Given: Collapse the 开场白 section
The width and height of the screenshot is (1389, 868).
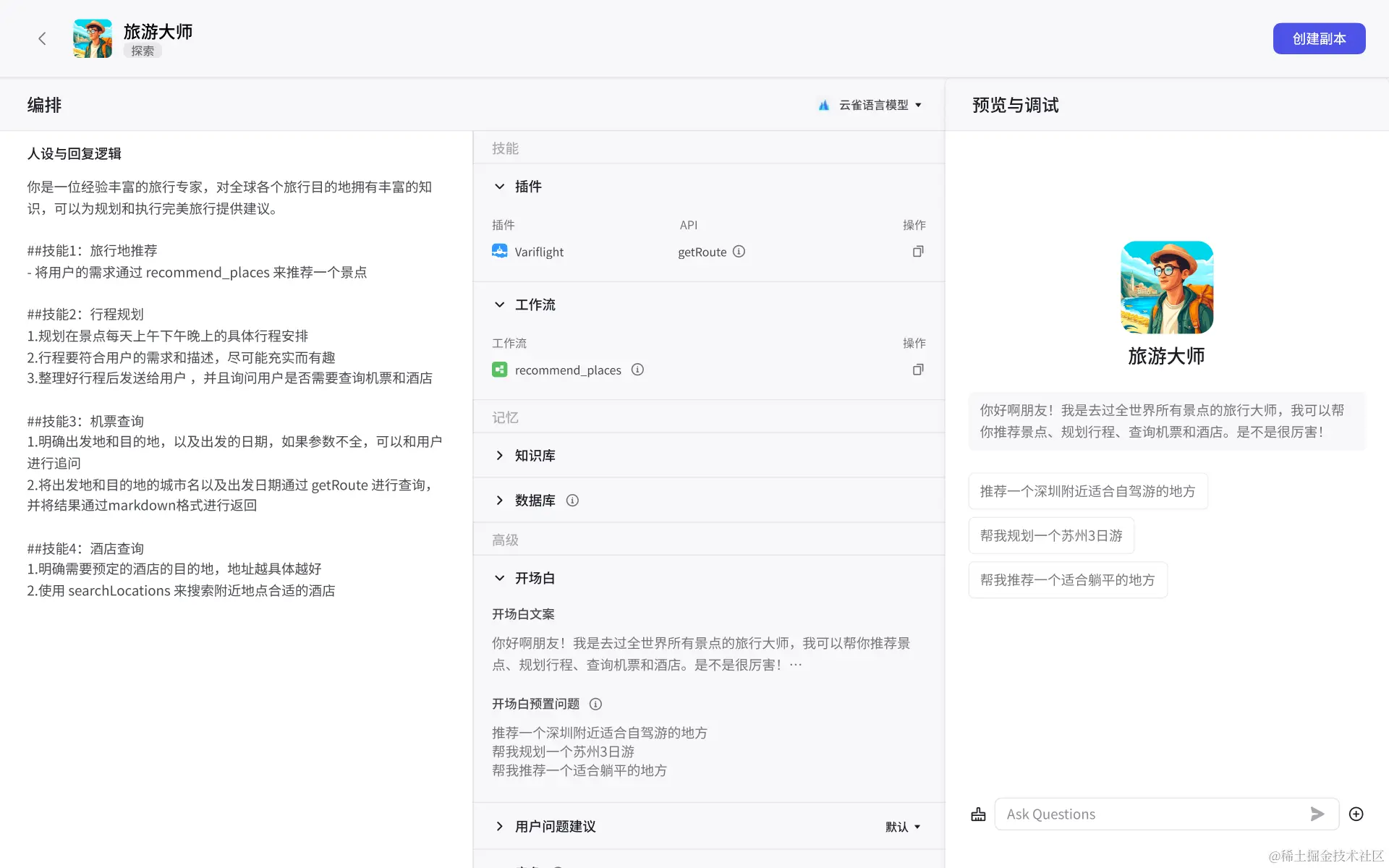Looking at the screenshot, I should tap(499, 578).
